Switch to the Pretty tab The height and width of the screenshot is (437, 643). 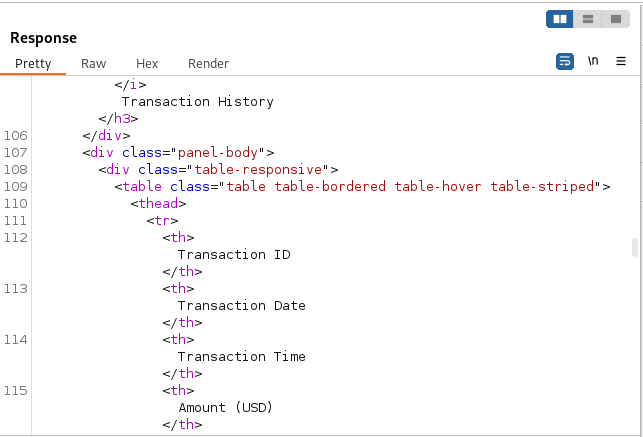pos(33,64)
